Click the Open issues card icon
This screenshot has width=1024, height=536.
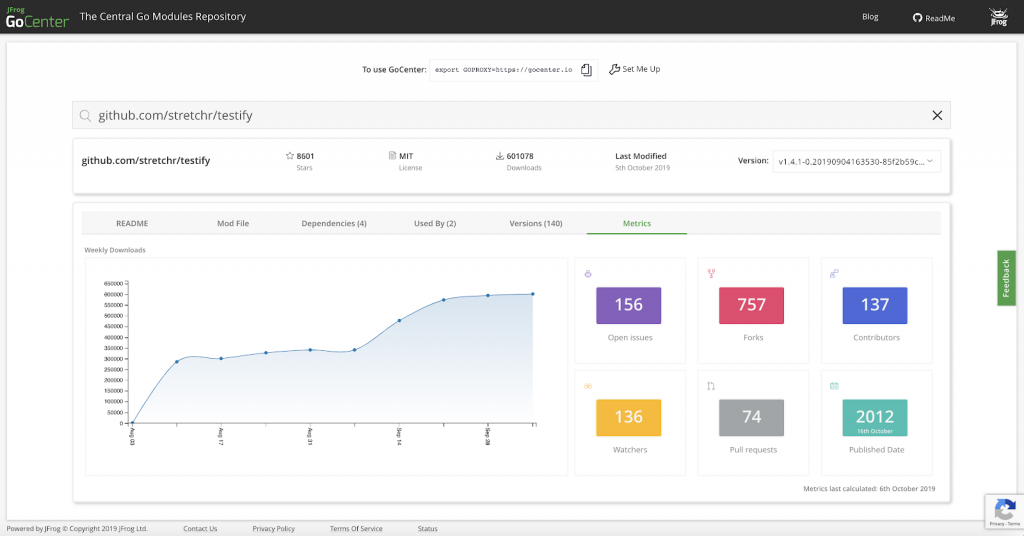click(588, 272)
